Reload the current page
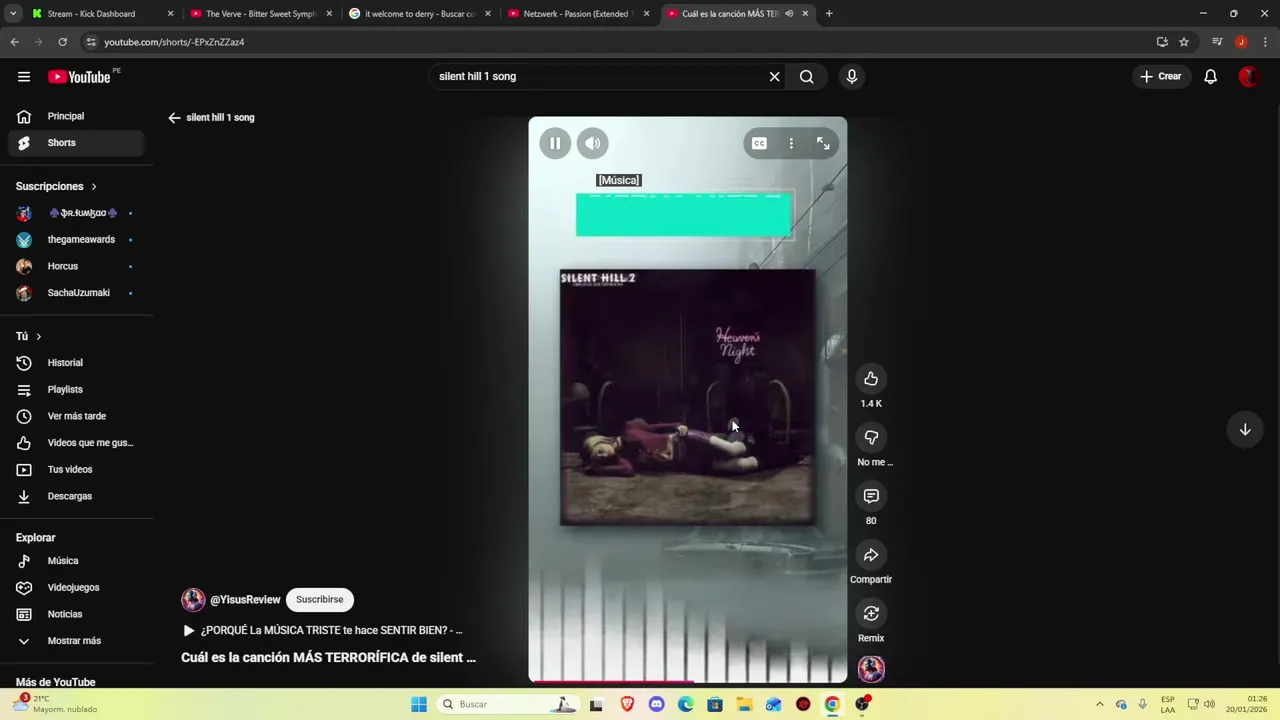 (62, 42)
